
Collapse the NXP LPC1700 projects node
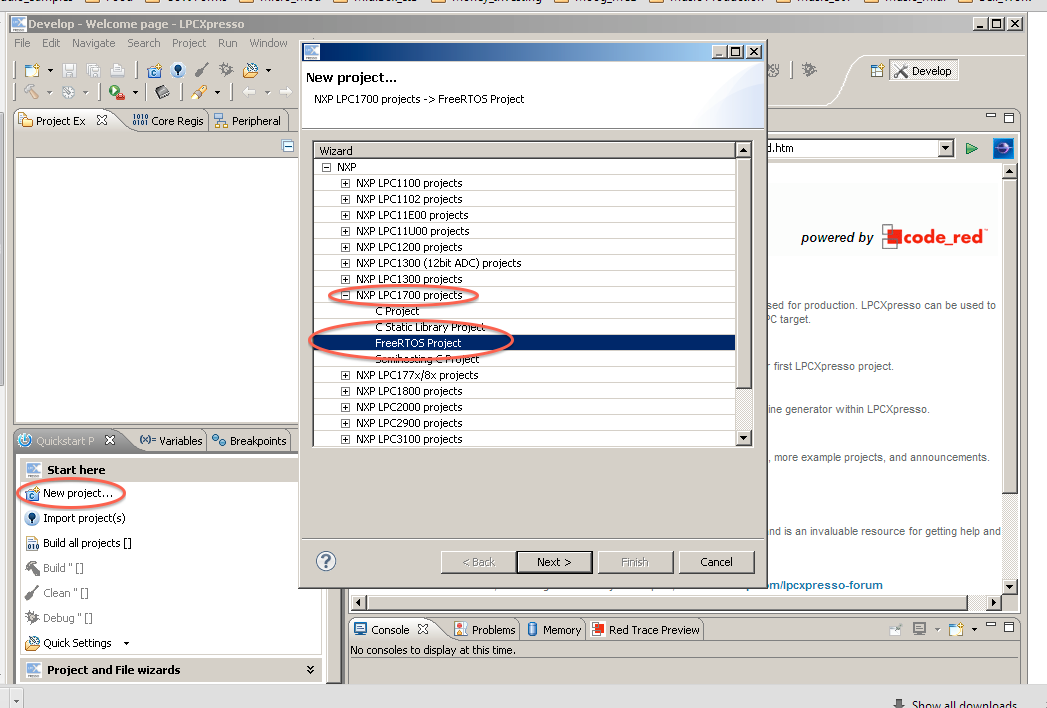point(345,295)
